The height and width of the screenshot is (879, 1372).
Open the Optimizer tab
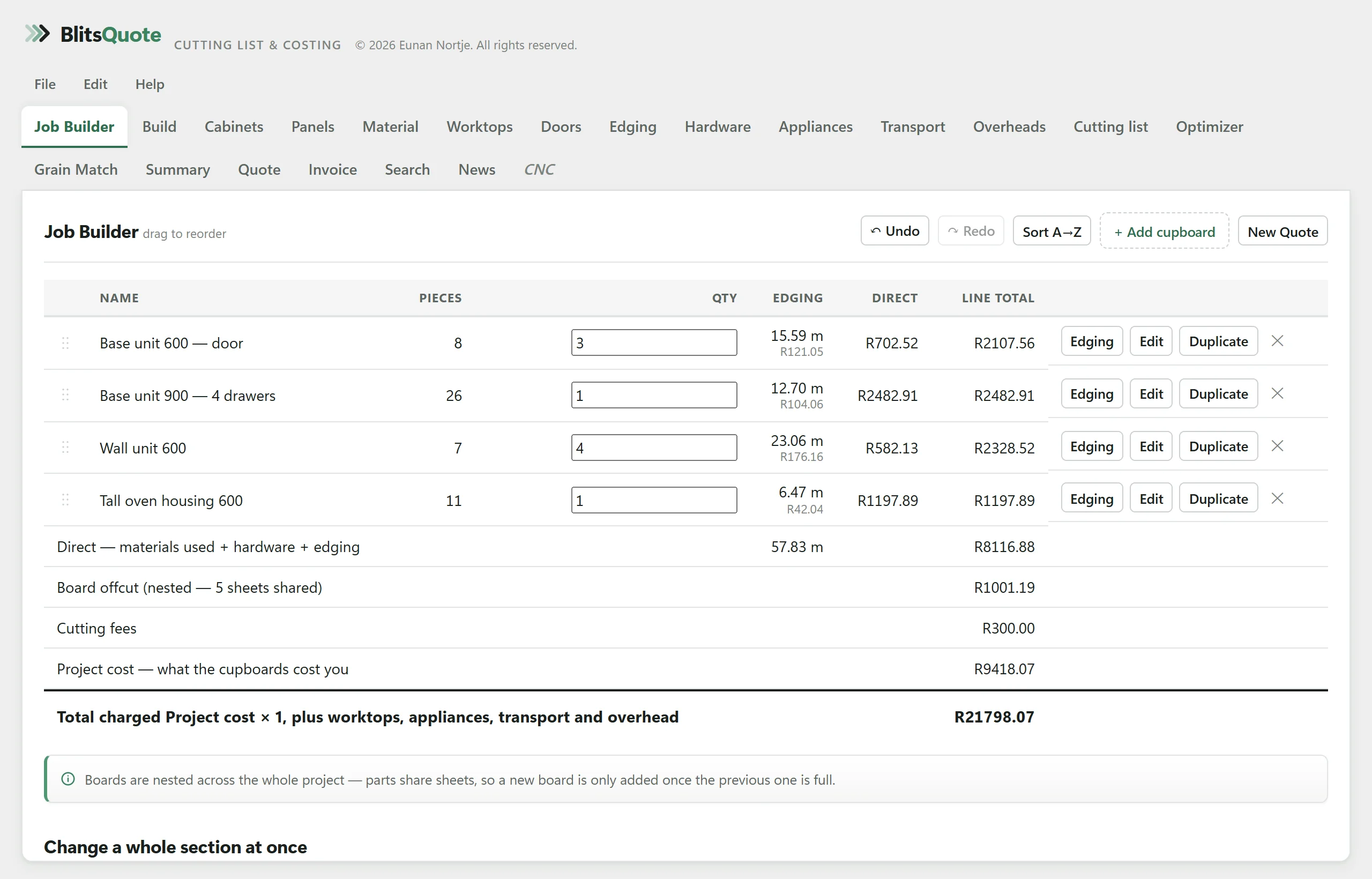1210,126
